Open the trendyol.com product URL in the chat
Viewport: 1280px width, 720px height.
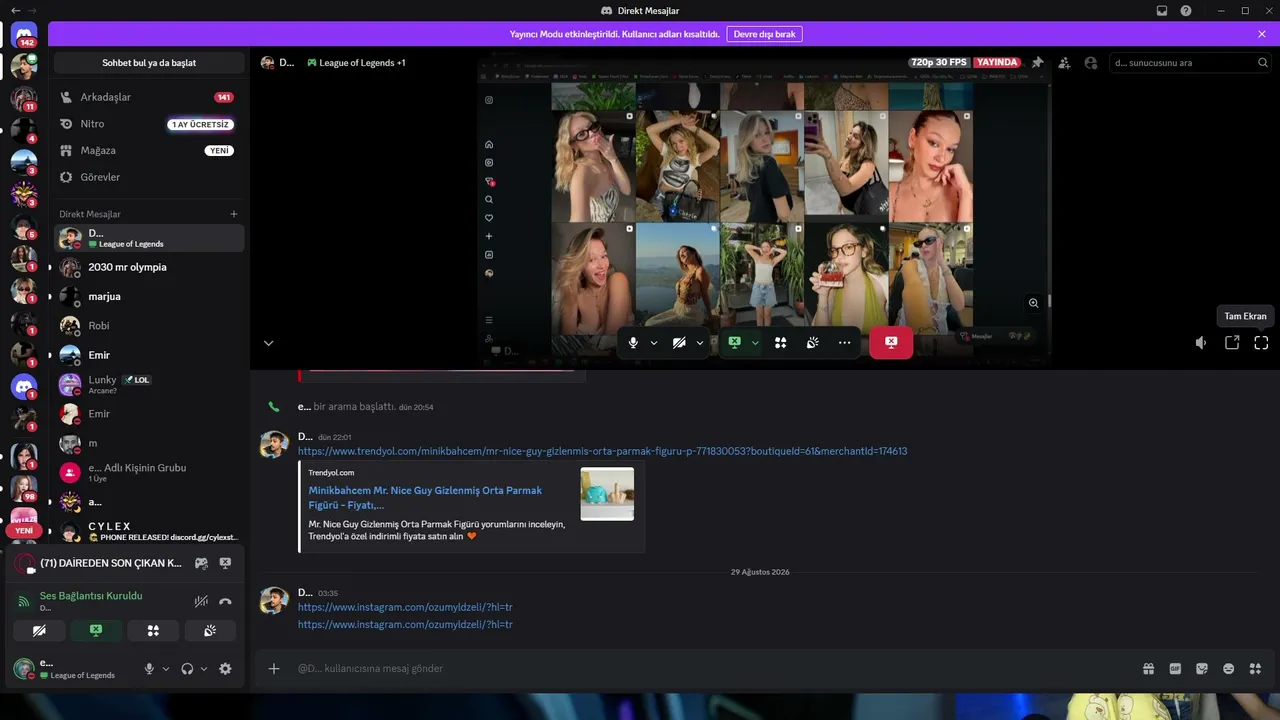[x=602, y=451]
